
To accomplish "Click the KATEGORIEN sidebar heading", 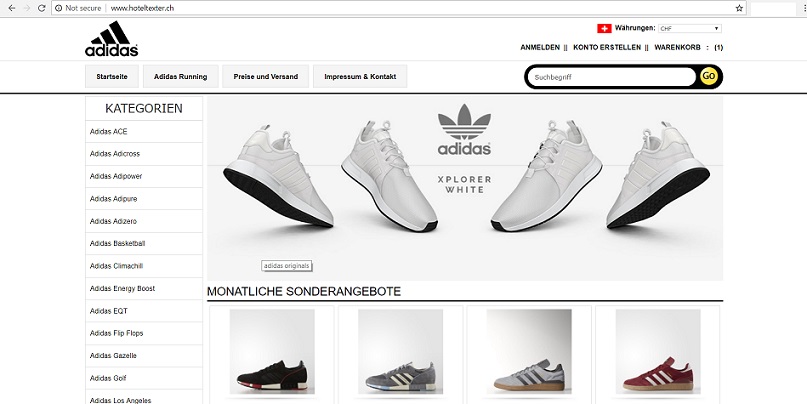I will [x=144, y=109].
